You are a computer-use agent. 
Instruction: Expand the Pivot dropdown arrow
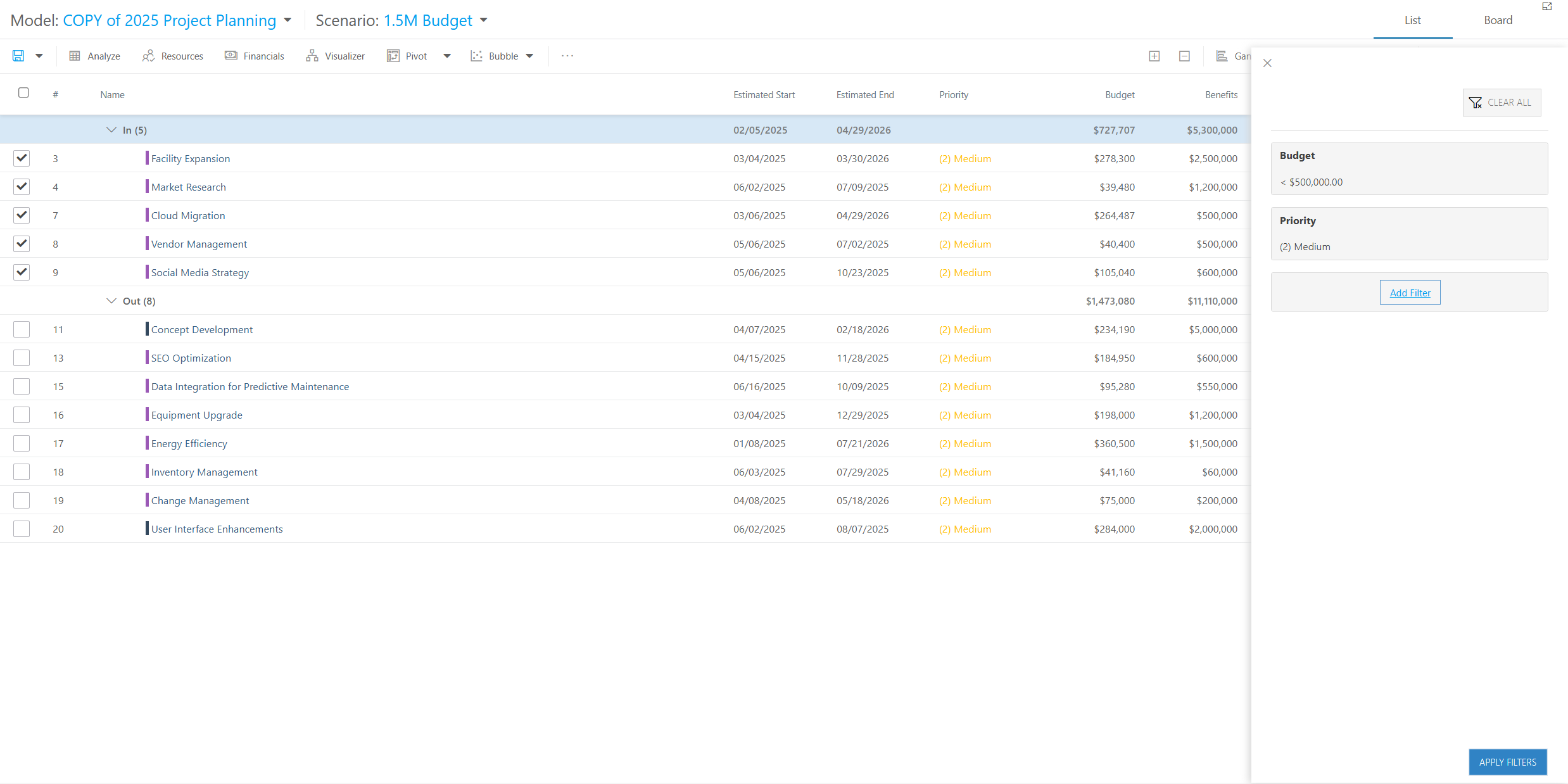[447, 56]
